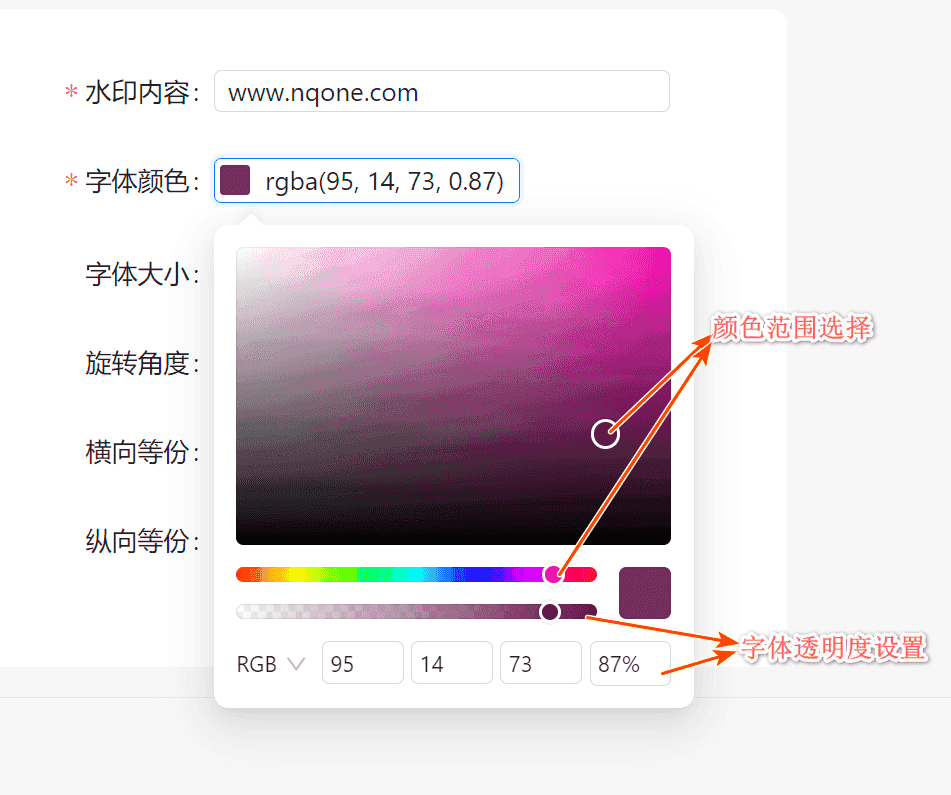Click the chevron arrow beside RGB
Image resolution: width=951 pixels, height=795 pixels.
296,664
